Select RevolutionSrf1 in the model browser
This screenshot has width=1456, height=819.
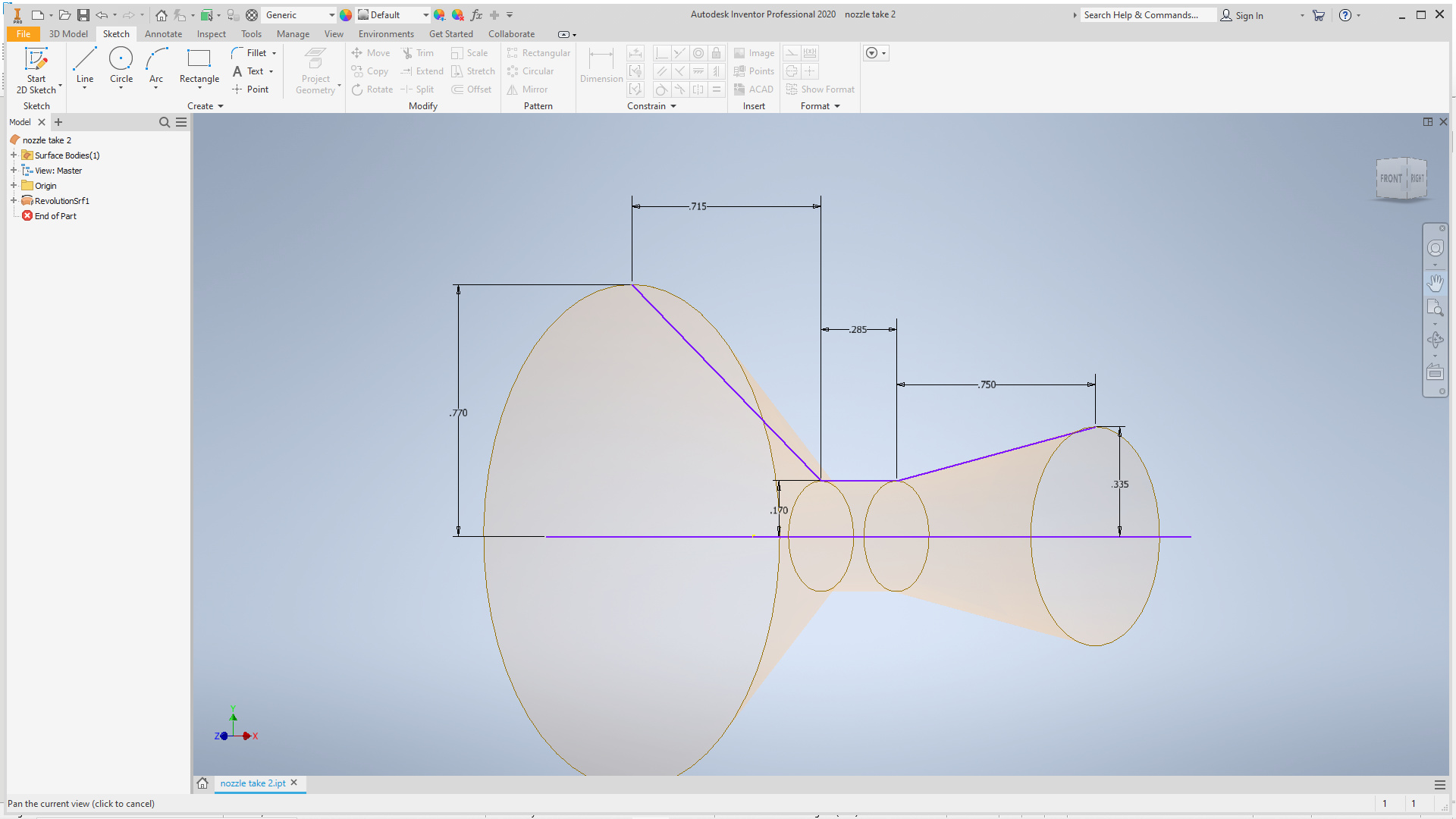point(61,201)
